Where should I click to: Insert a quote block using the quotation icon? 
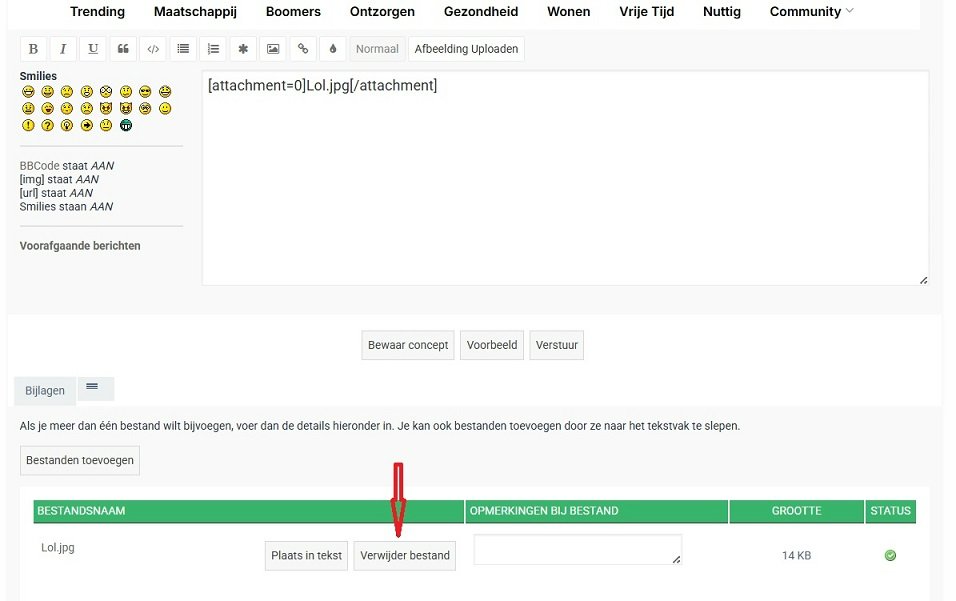(123, 49)
